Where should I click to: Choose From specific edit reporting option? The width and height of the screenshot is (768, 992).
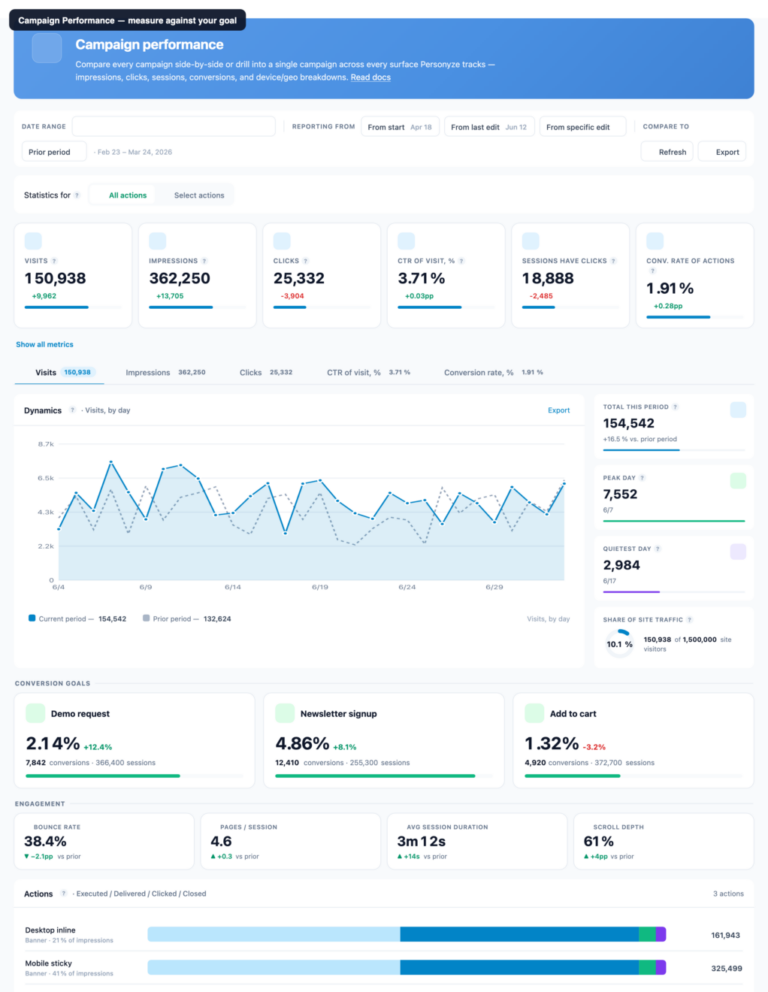tap(582, 127)
